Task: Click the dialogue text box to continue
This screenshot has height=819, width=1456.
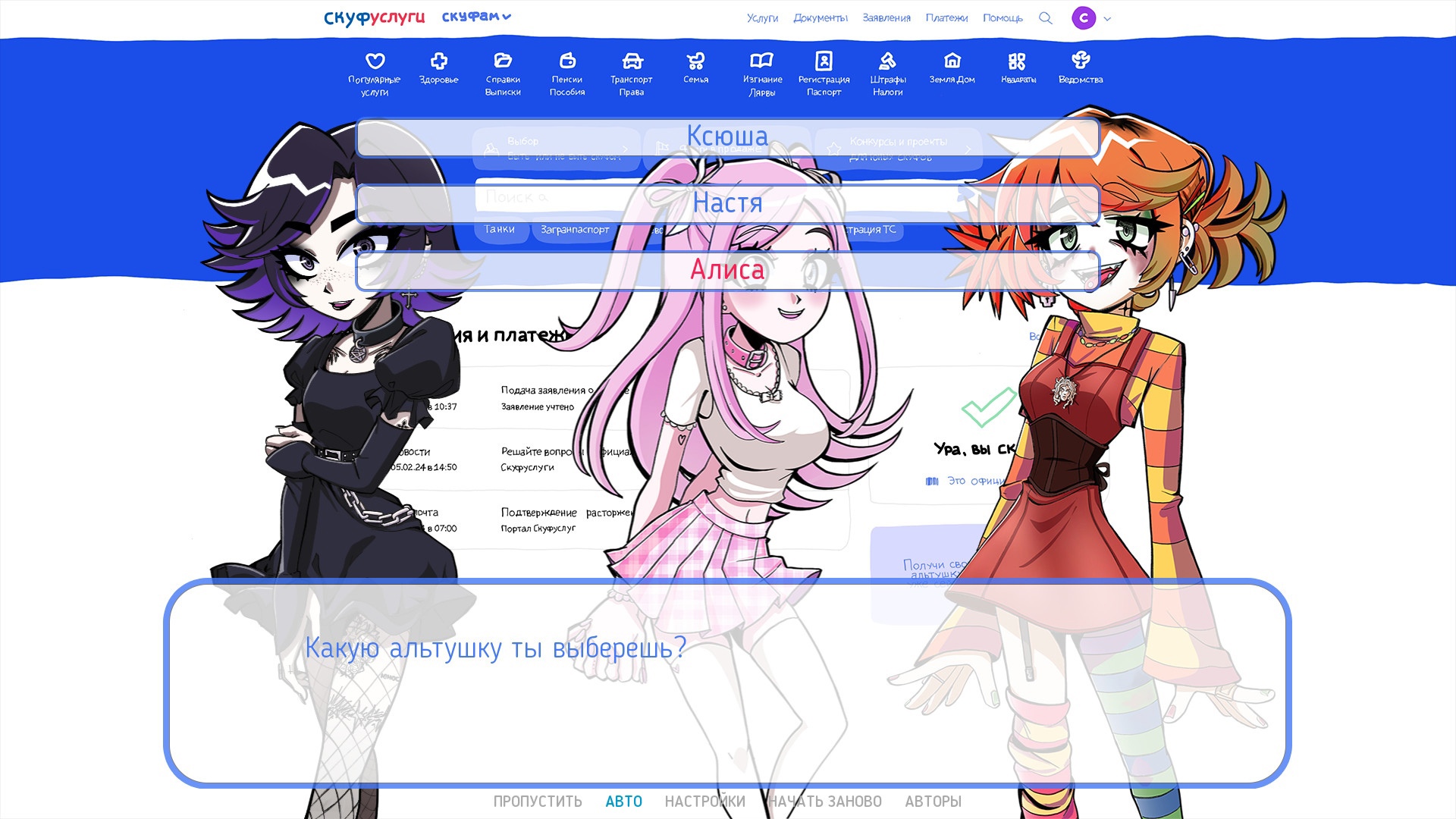Action: 726,682
